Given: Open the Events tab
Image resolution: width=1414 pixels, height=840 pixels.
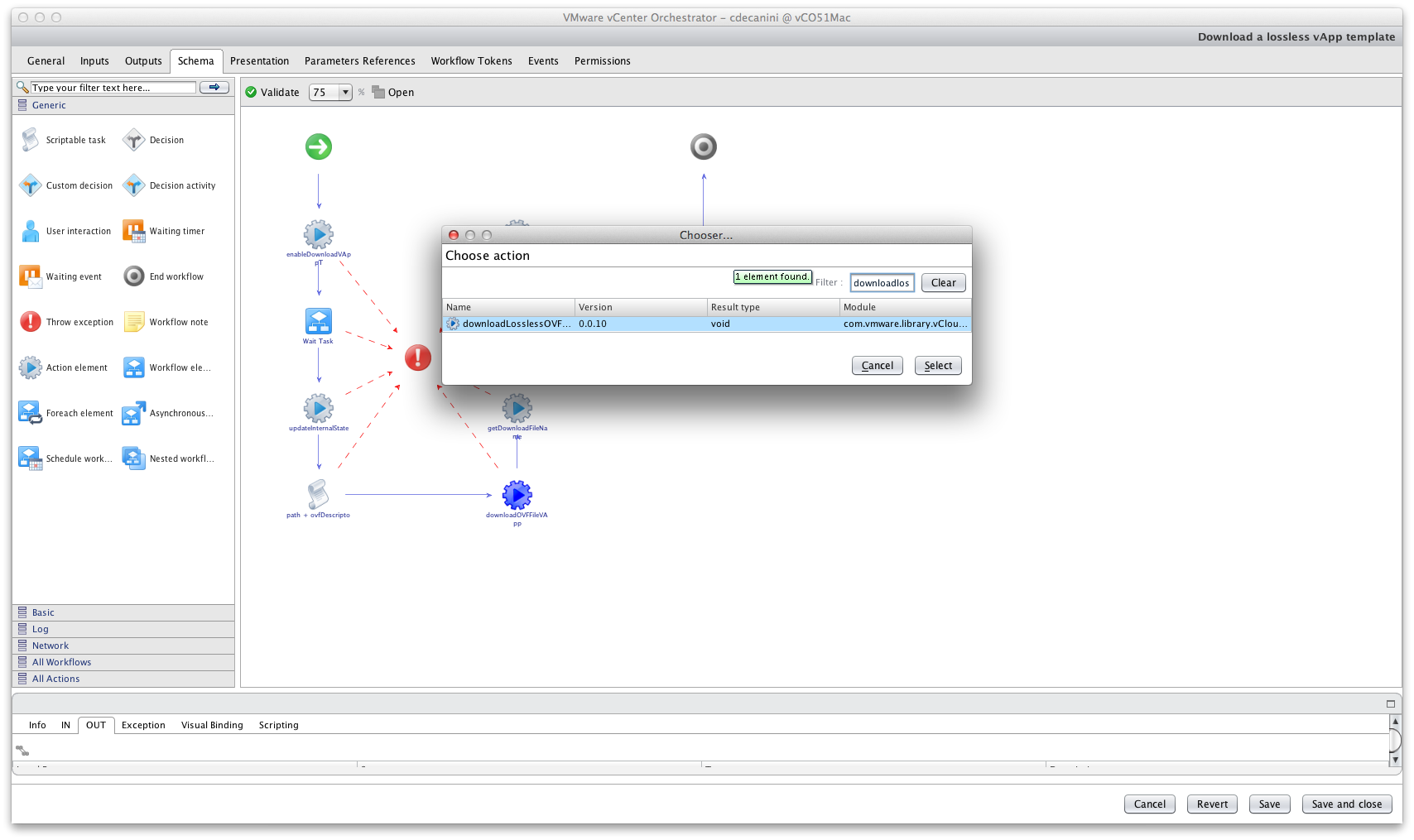Looking at the screenshot, I should [x=543, y=61].
